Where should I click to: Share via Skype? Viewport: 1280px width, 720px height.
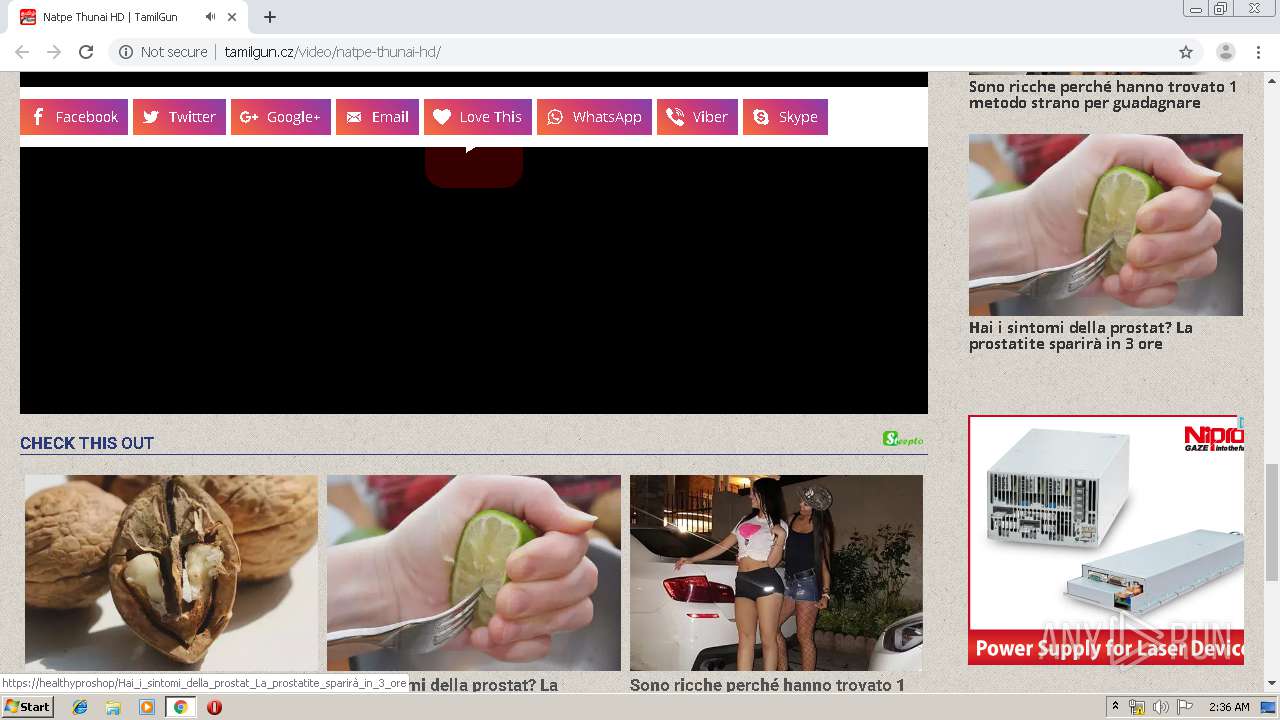point(785,117)
